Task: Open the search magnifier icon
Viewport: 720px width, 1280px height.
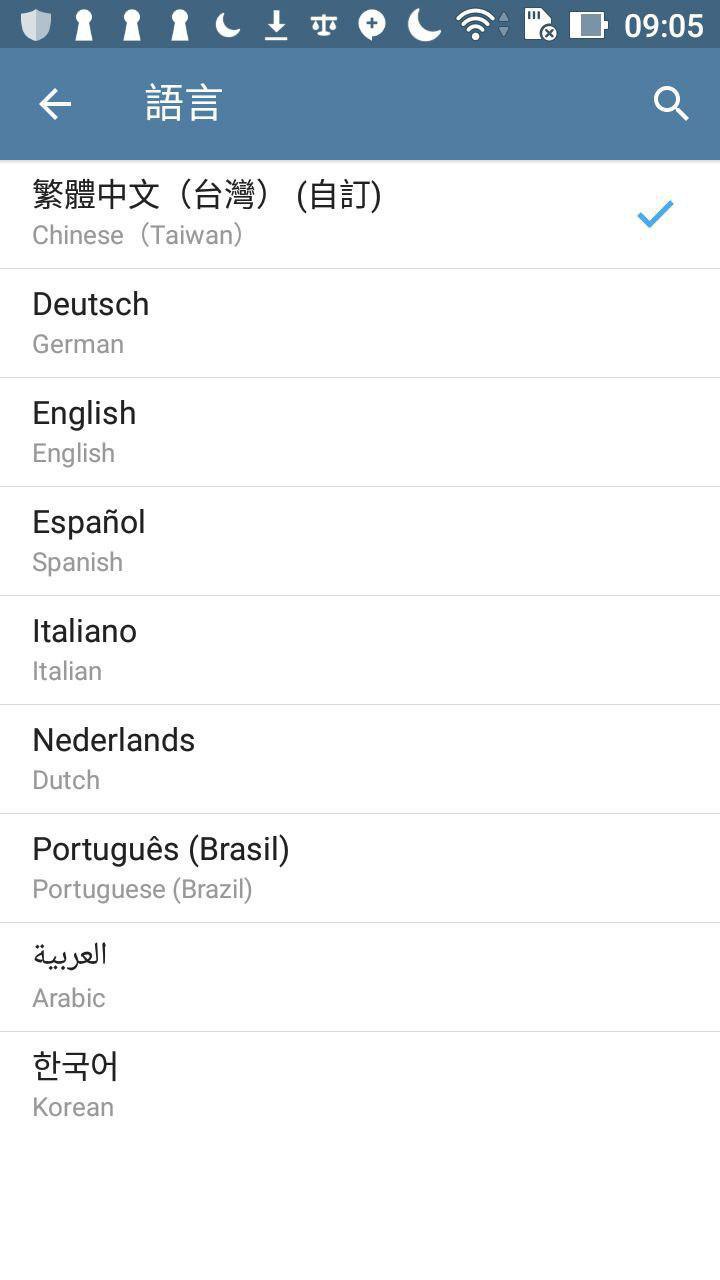Action: click(x=671, y=103)
